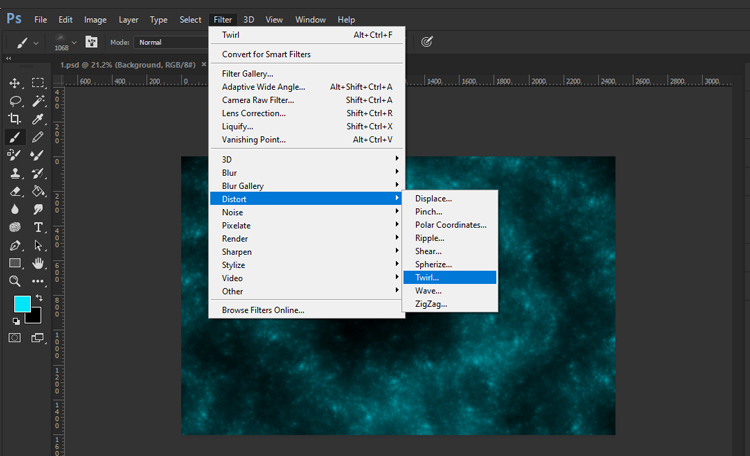Image resolution: width=750 pixels, height=456 pixels.
Task: Open the cyan foreground color swatch
Action: tap(22, 304)
